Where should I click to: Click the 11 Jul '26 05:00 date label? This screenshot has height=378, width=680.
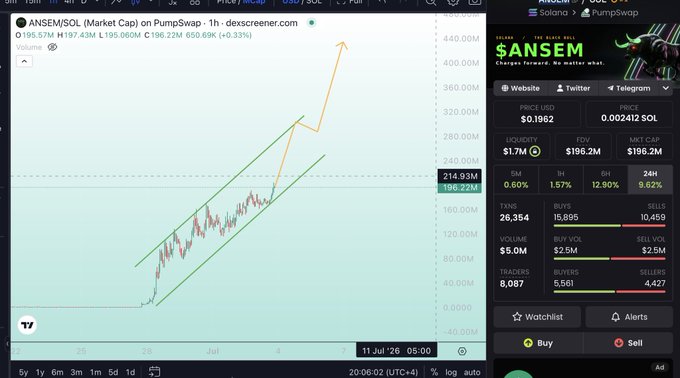point(396,351)
